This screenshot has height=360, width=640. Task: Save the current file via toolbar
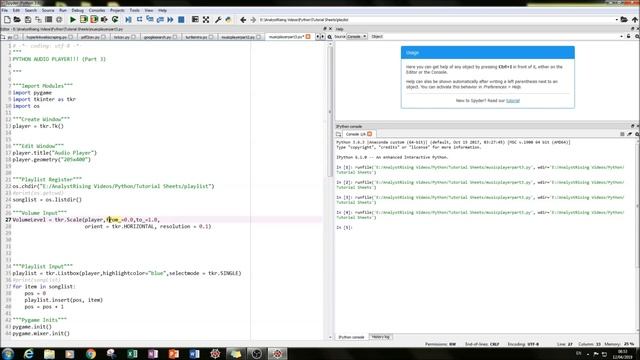28,20
